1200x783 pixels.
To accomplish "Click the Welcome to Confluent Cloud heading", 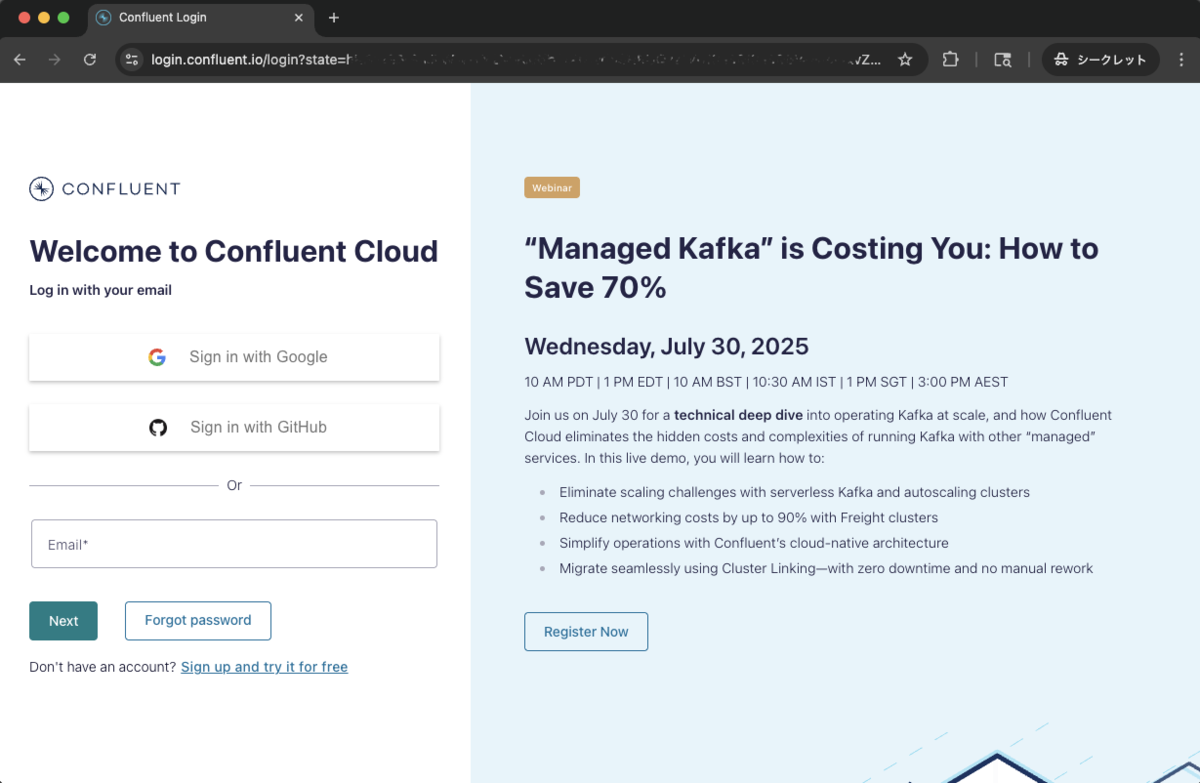I will click(234, 251).
